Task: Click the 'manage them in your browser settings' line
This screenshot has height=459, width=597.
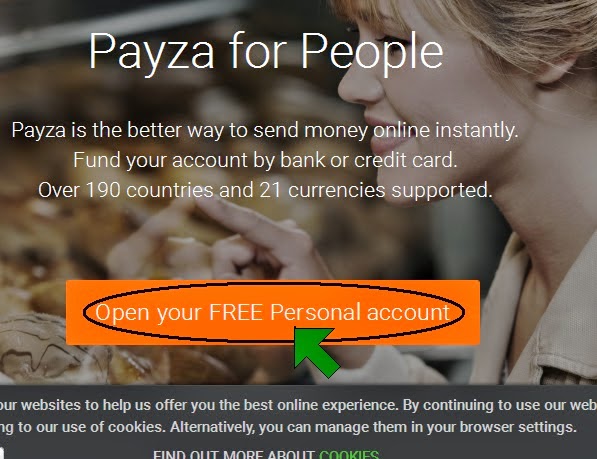Action: click(x=288, y=427)
